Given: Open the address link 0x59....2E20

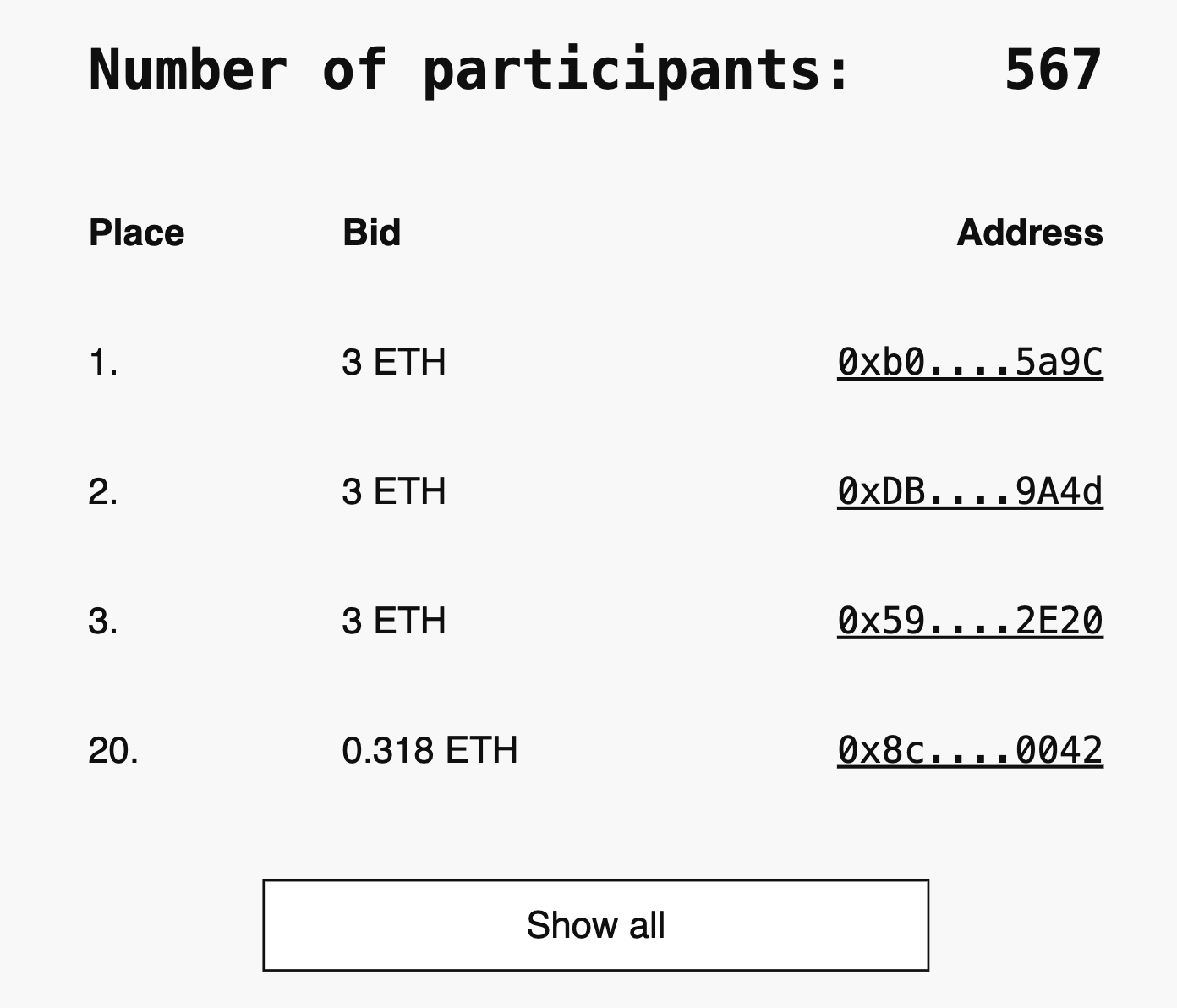Looking at the screenshot, I should click(x=969, y=620).
